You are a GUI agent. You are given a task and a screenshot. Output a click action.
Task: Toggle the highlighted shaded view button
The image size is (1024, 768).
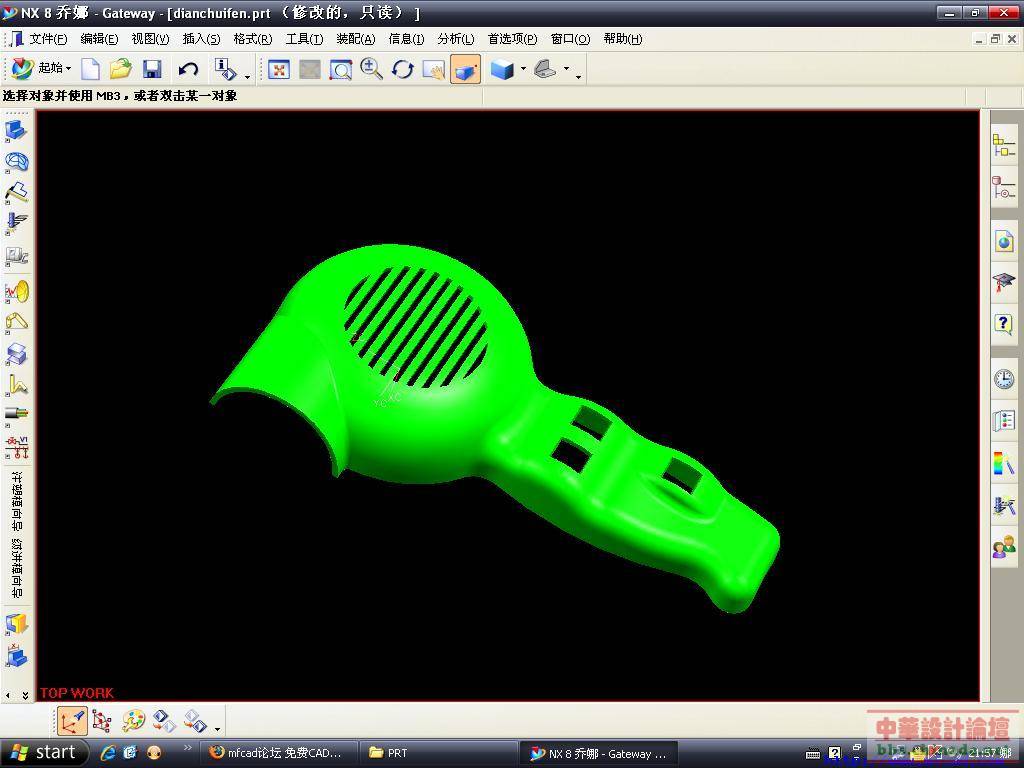click(x=465, y=69)
